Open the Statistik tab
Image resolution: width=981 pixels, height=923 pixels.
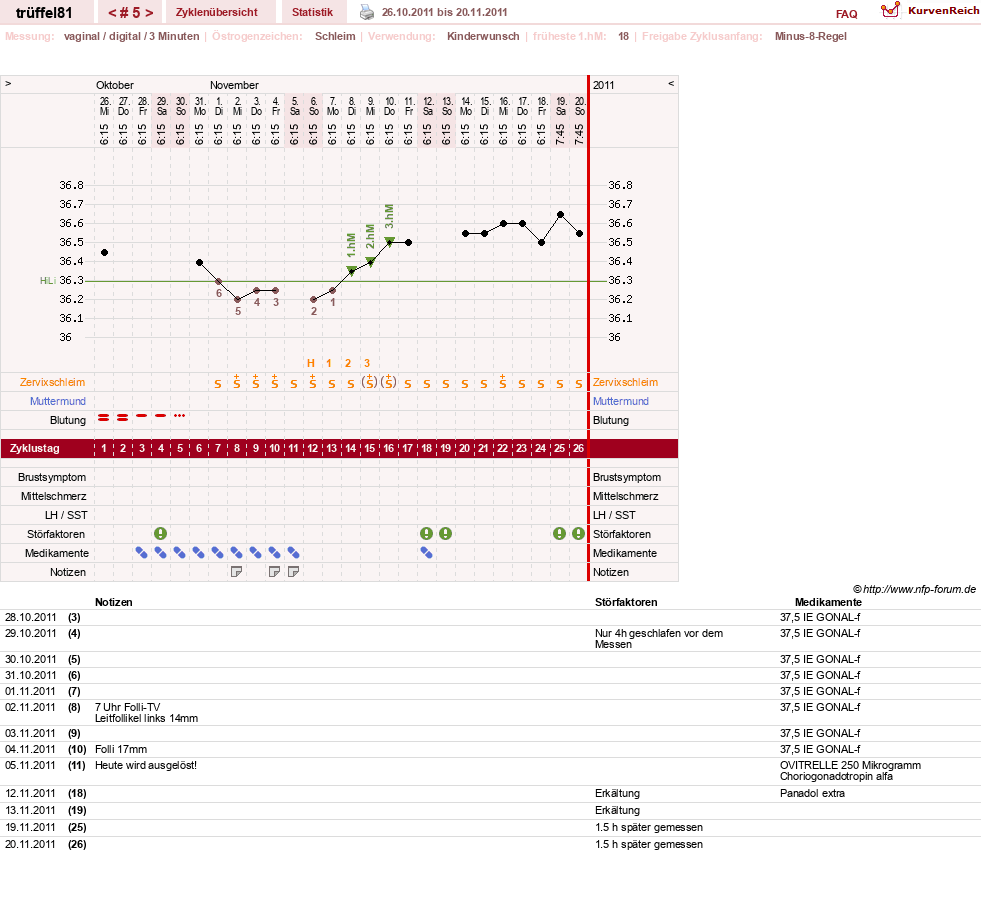point(312,13)
